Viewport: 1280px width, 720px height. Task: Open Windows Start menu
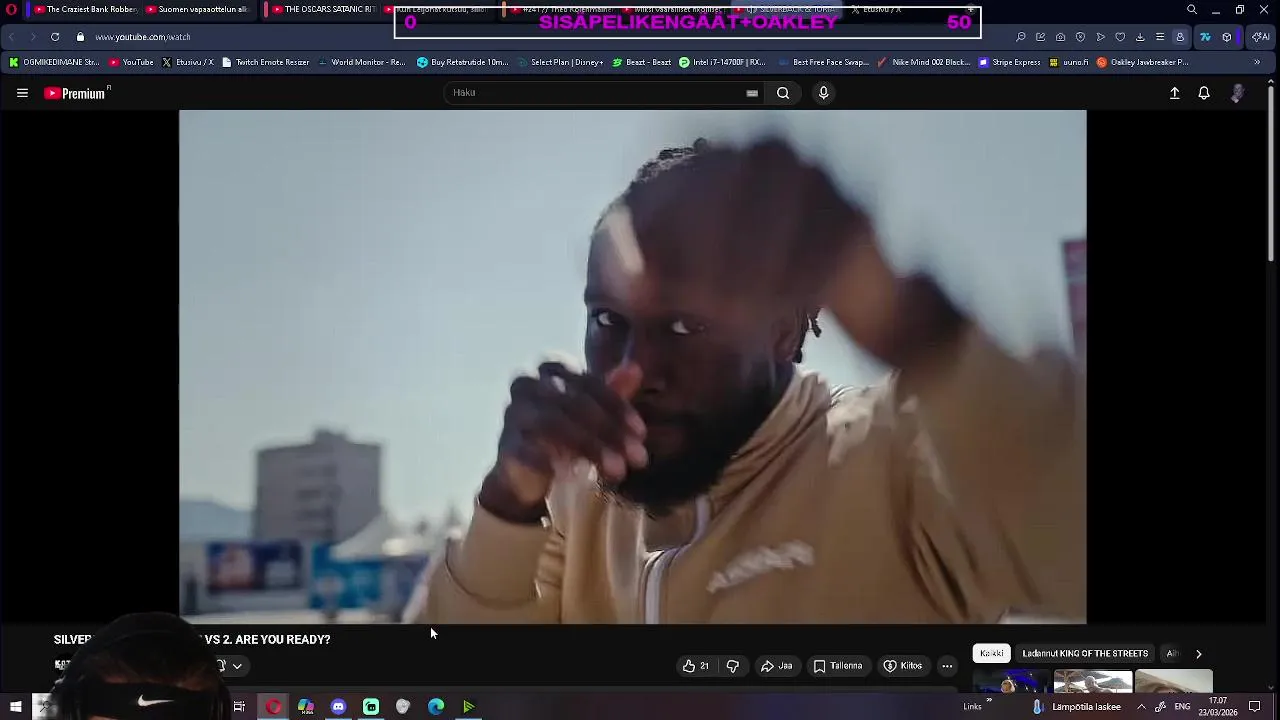pos(15,707)
